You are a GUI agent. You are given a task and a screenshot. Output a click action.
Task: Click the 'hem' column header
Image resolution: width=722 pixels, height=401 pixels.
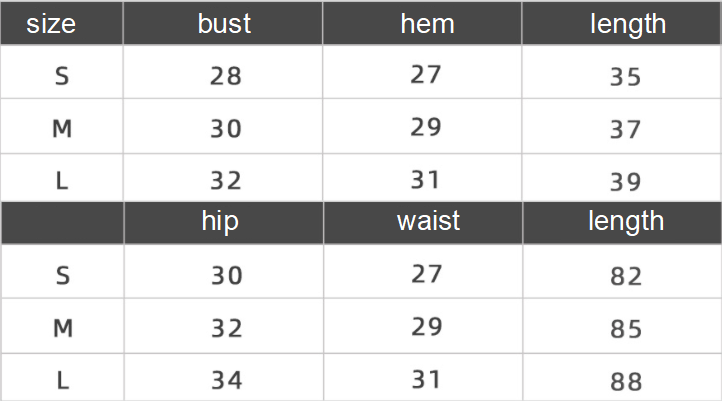click(x=427, y=23)
